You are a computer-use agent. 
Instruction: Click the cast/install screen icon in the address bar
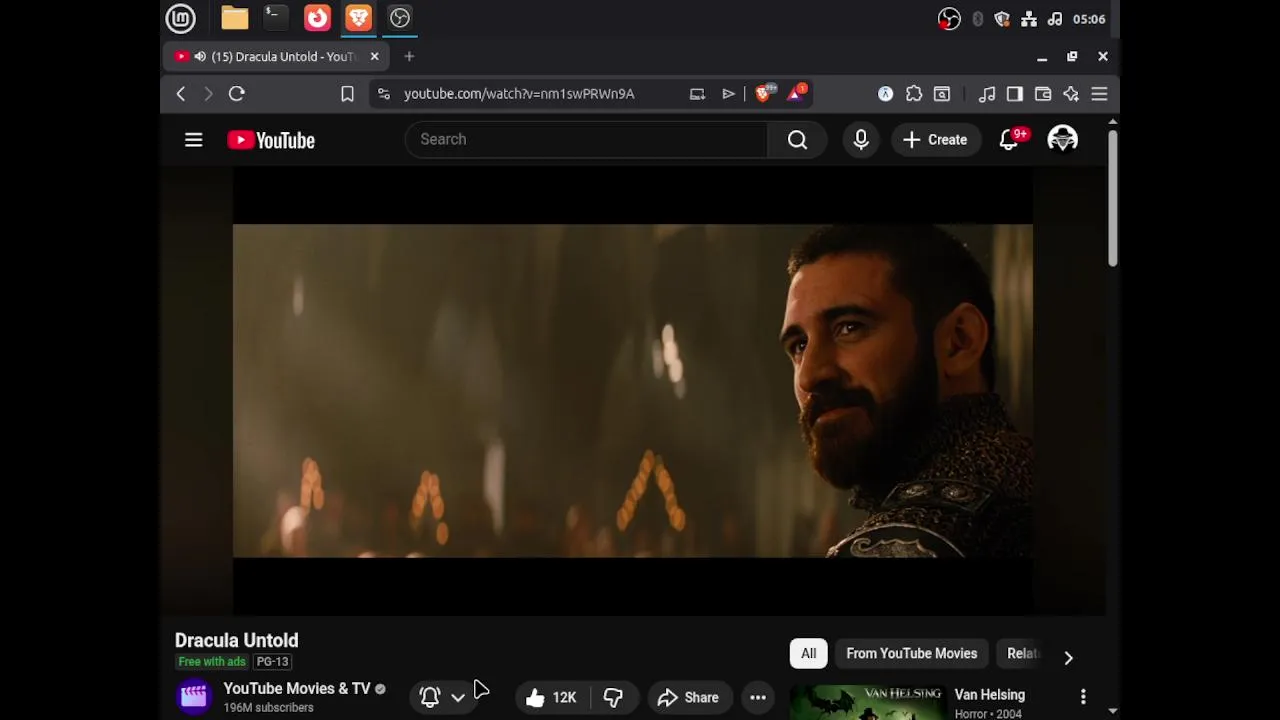[x=697, y=94]
